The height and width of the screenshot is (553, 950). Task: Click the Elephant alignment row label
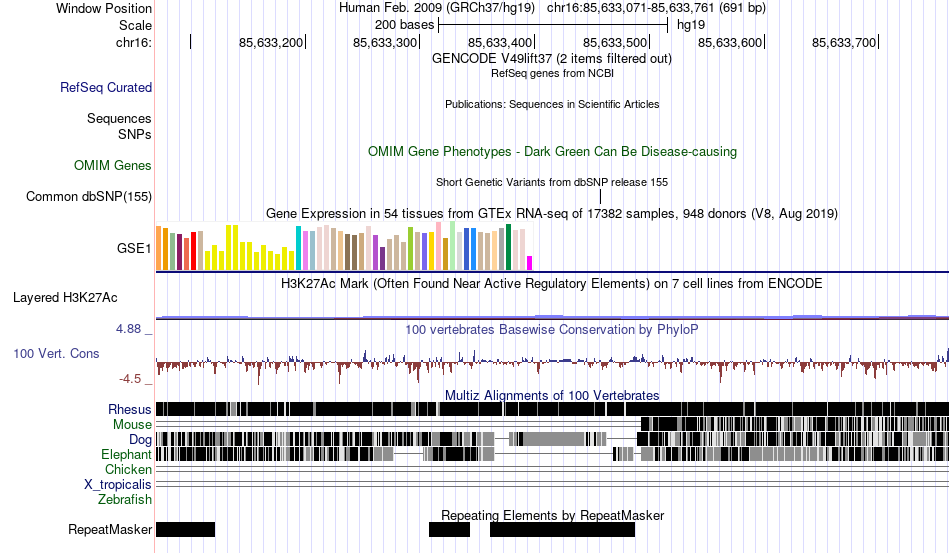point(126,454)
